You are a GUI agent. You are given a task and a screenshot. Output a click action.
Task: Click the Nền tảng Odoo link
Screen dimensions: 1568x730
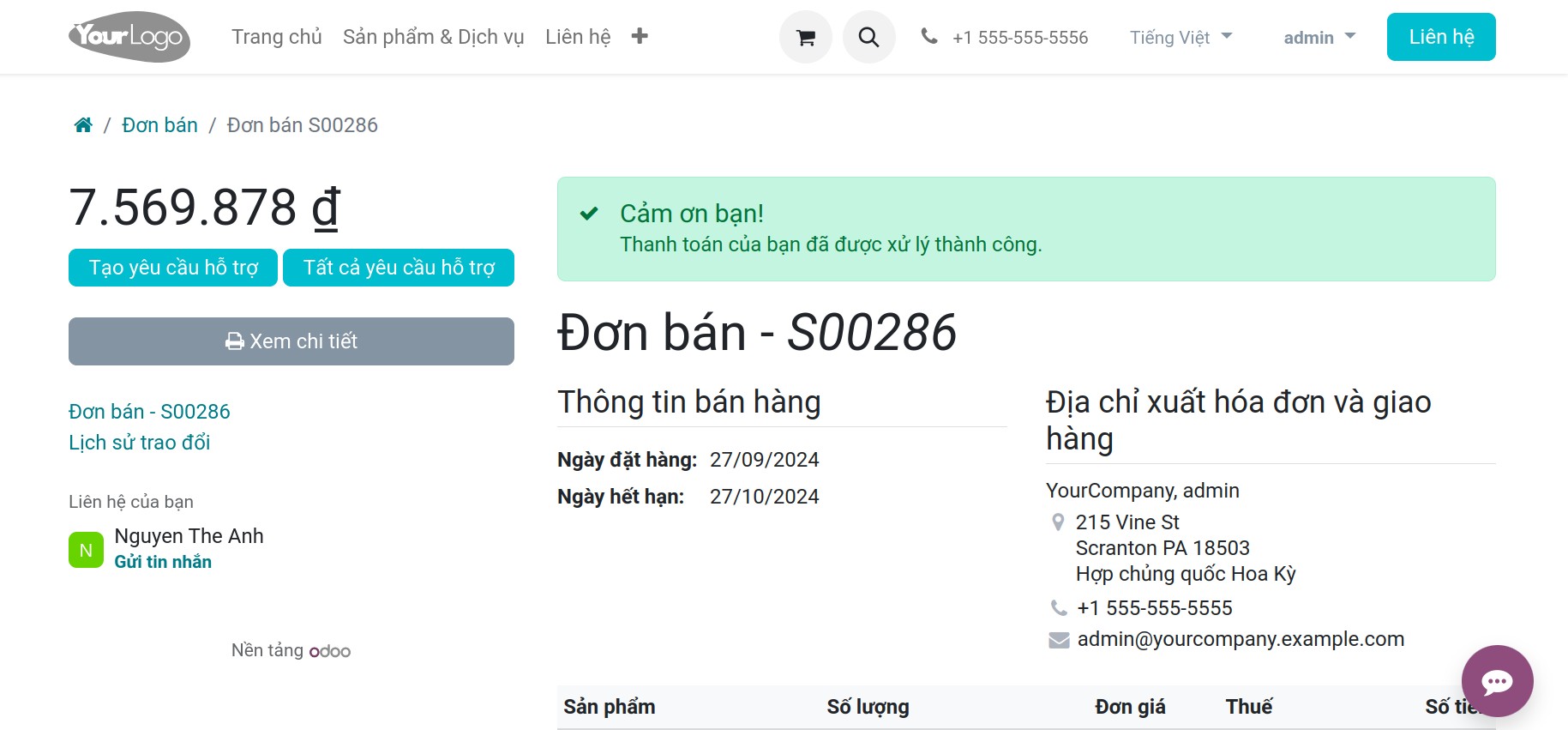(x=291, y=650)
